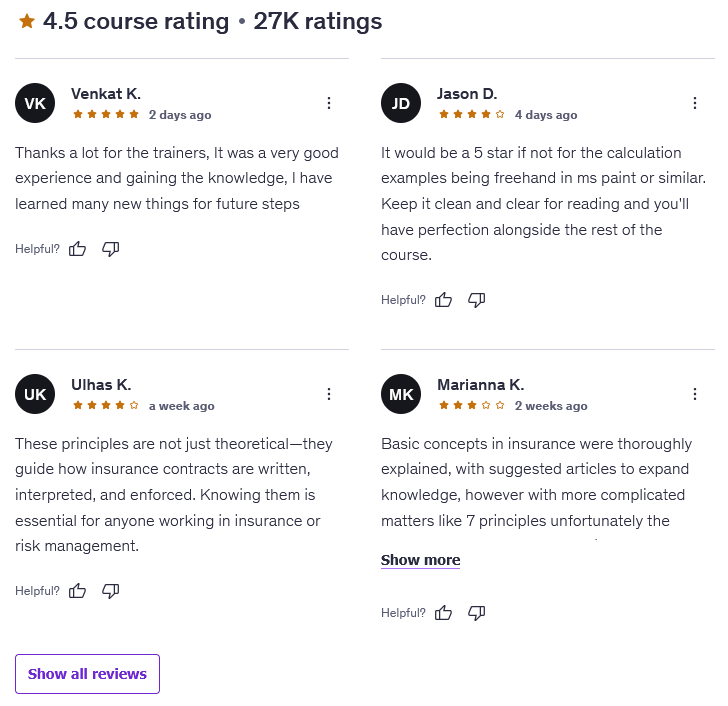The image size is (728, 706).
Task: Thumbs down Marianna K.'s review
Action: (x=477, y=613)
